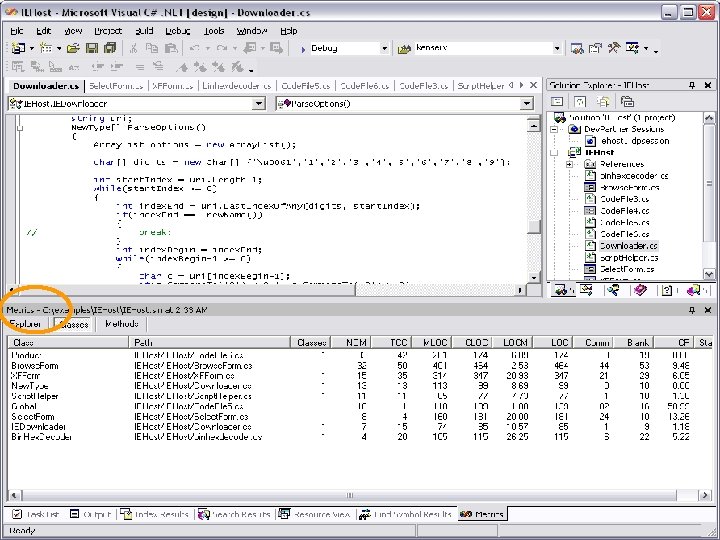Open the ParseOptions() members dropdown
This screenshot has width=720, height=540.
(x=527, y=104)
